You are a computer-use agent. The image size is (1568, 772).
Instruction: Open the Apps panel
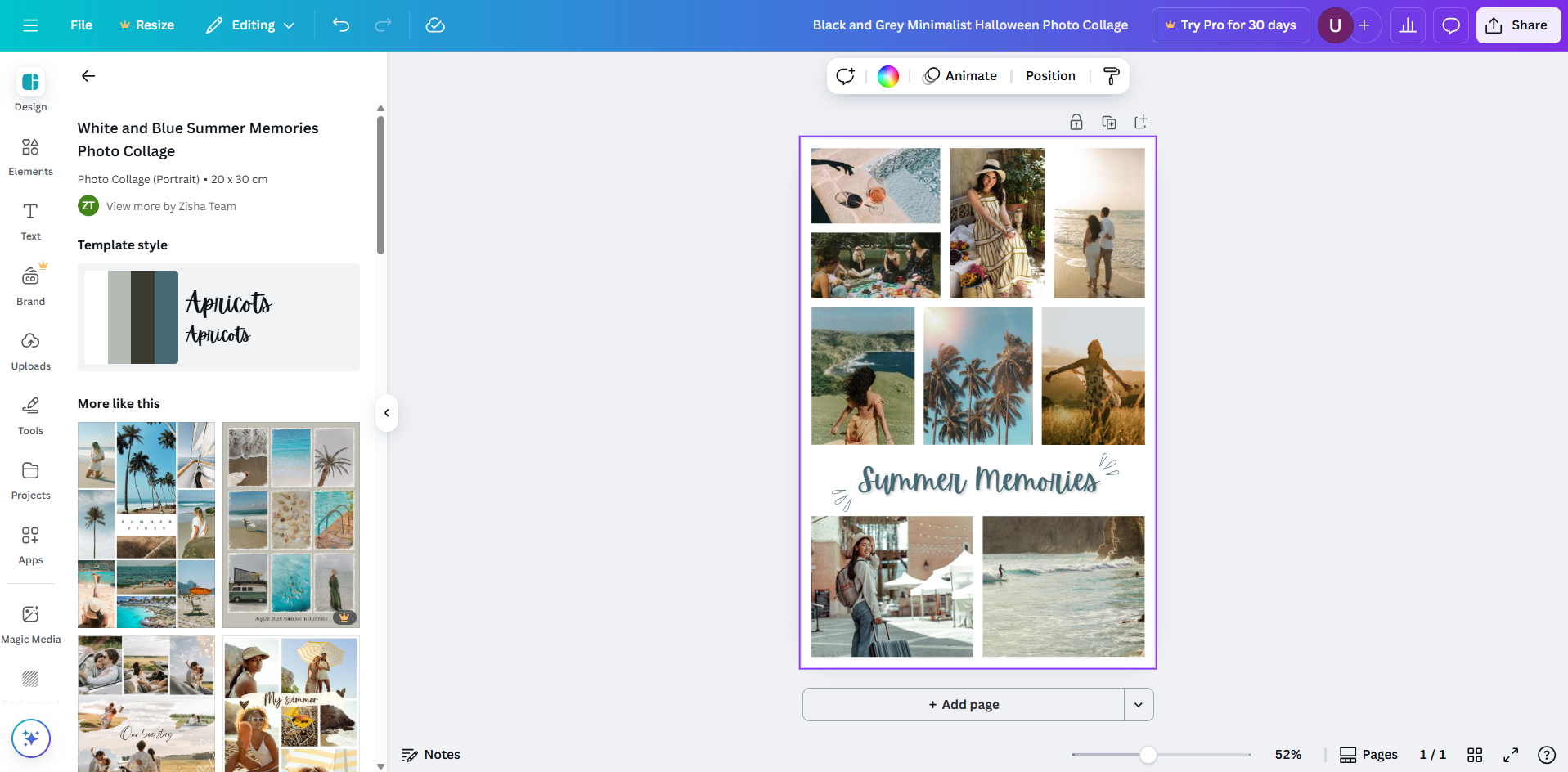[30, 545]
